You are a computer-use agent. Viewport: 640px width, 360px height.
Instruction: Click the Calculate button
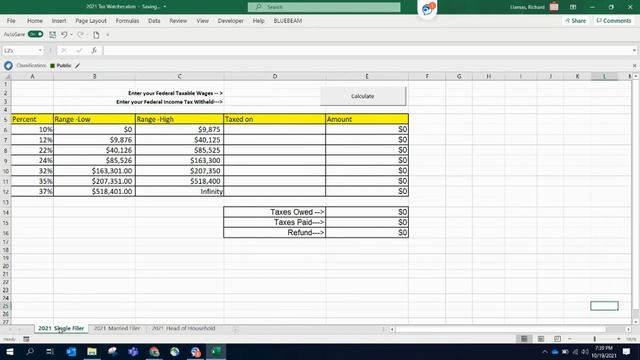click(363, 96)
